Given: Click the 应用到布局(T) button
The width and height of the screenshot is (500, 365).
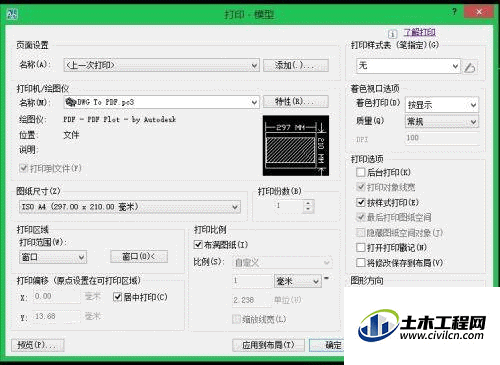Looking at the screenshot, I should click(268, 345).
